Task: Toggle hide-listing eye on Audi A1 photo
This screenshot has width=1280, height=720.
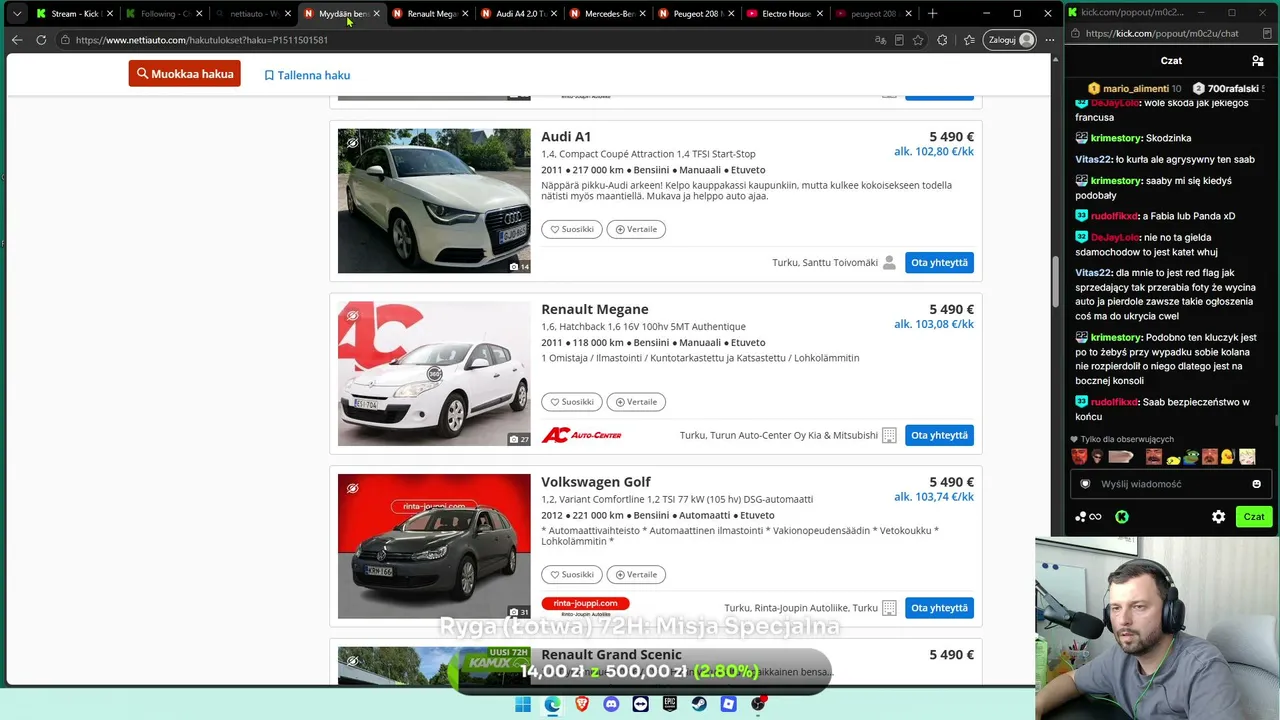Action: 352,143
